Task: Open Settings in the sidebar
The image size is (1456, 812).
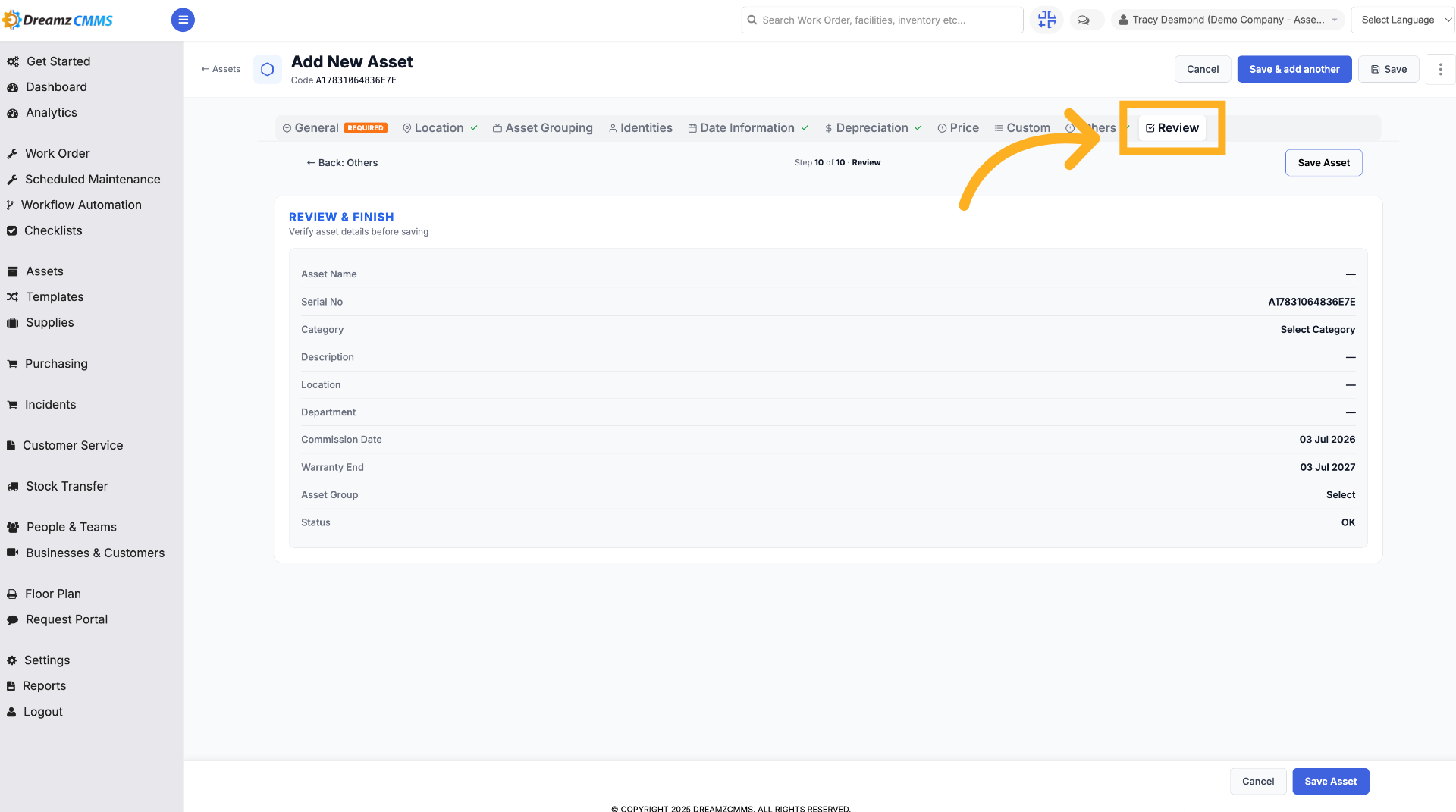Action: click(38, 661)
